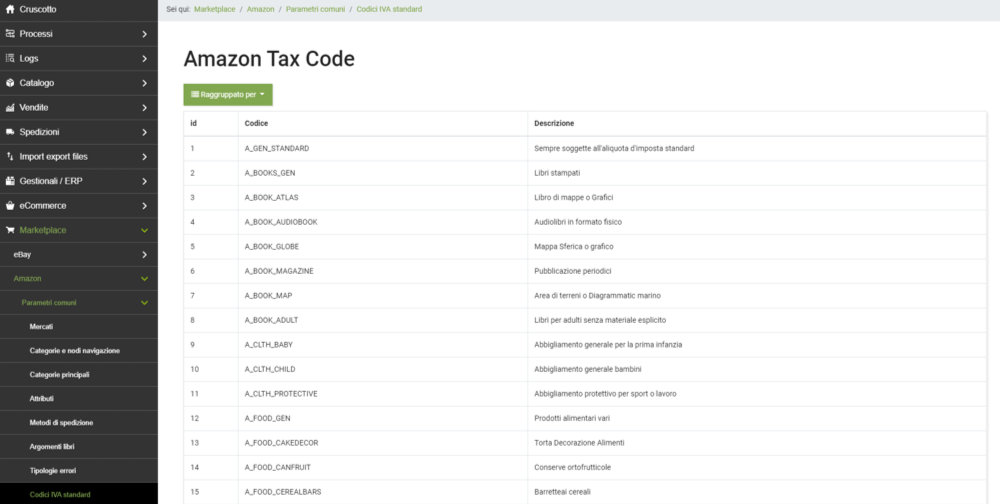Click the Import export files icon

pos(10,156)
